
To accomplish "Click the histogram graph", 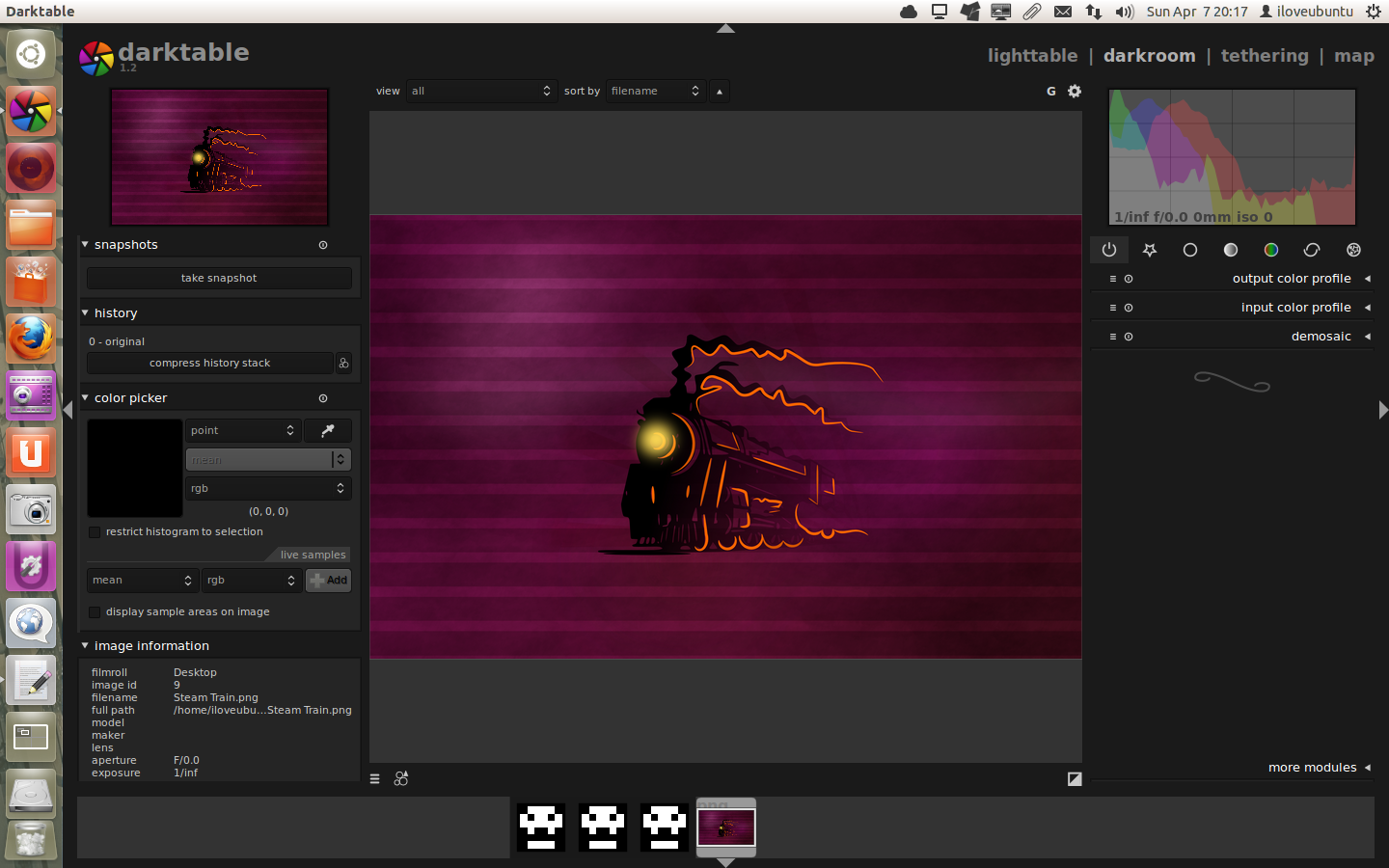I will tap(1232, 157).
